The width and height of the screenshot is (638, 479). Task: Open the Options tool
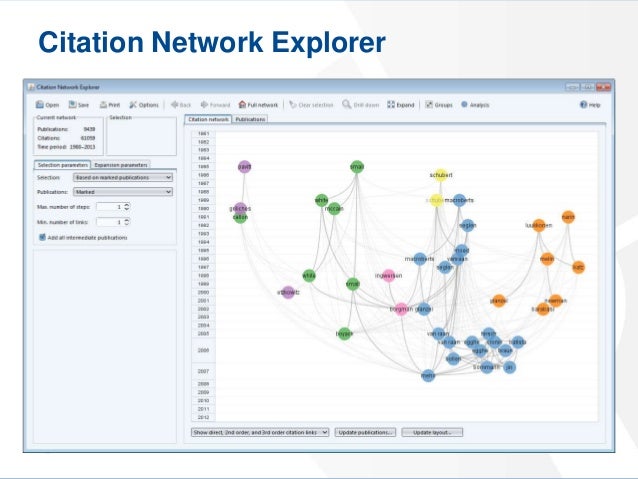point(144,105)
